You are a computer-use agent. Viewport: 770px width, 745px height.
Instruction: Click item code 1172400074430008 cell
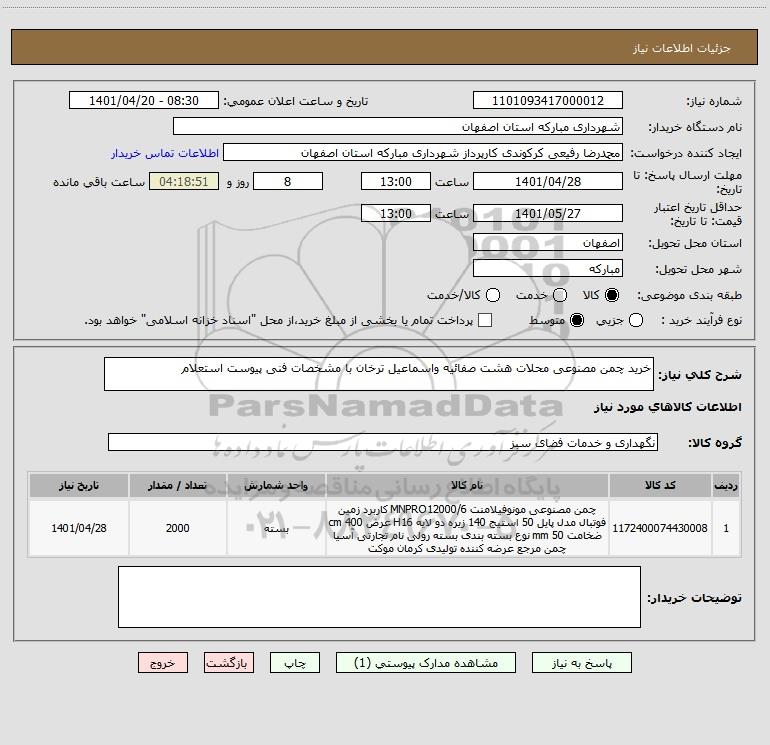click(x=660, y=528)
